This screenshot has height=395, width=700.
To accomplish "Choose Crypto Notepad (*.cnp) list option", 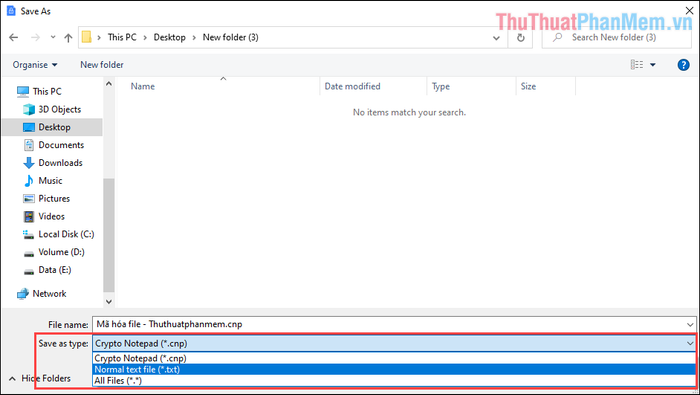I will click(394, 358).
